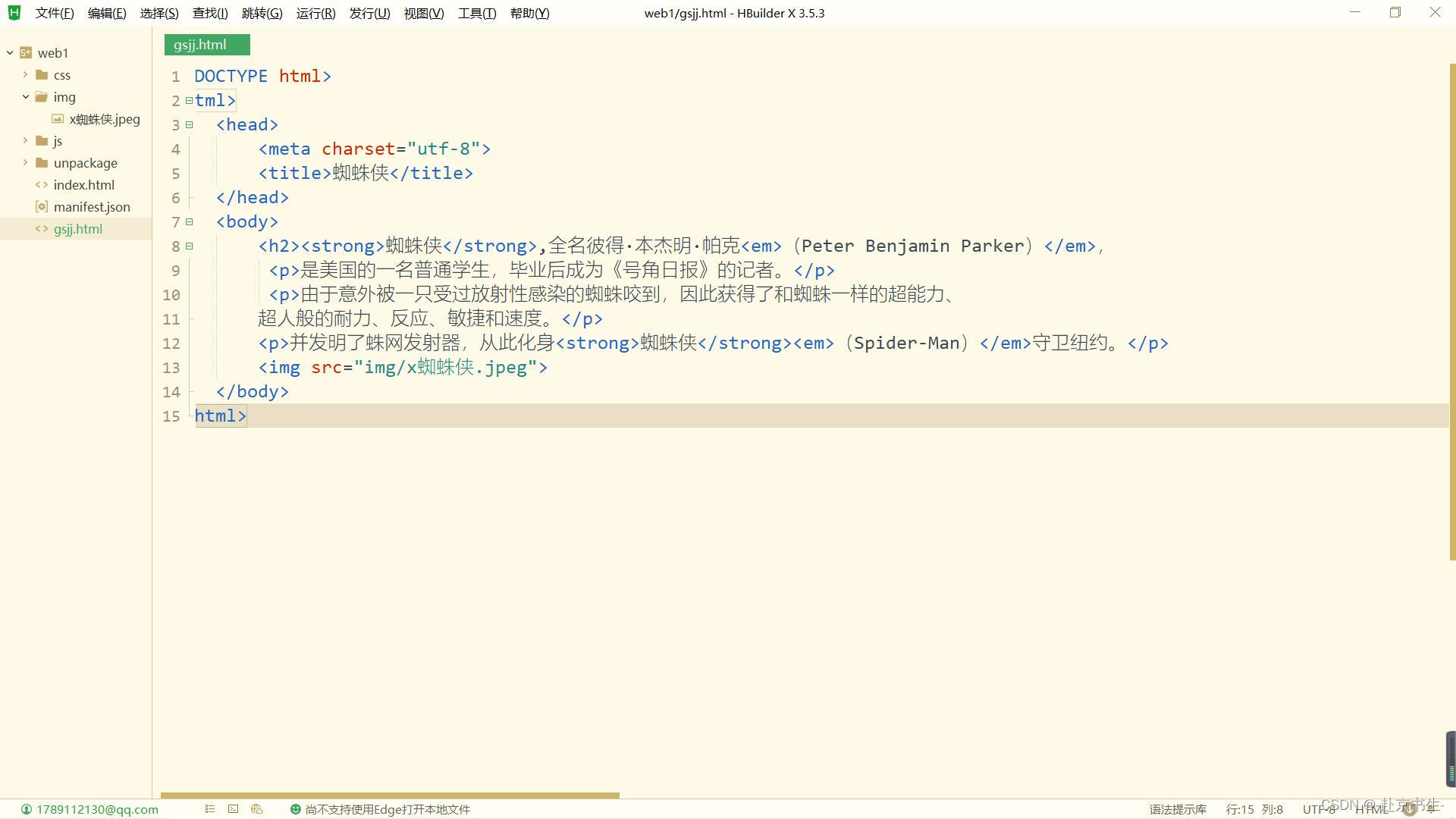
Task: Click the horizontal scrollbar at editor bottom
Action: pyautogui.click(x=390, y=795)
